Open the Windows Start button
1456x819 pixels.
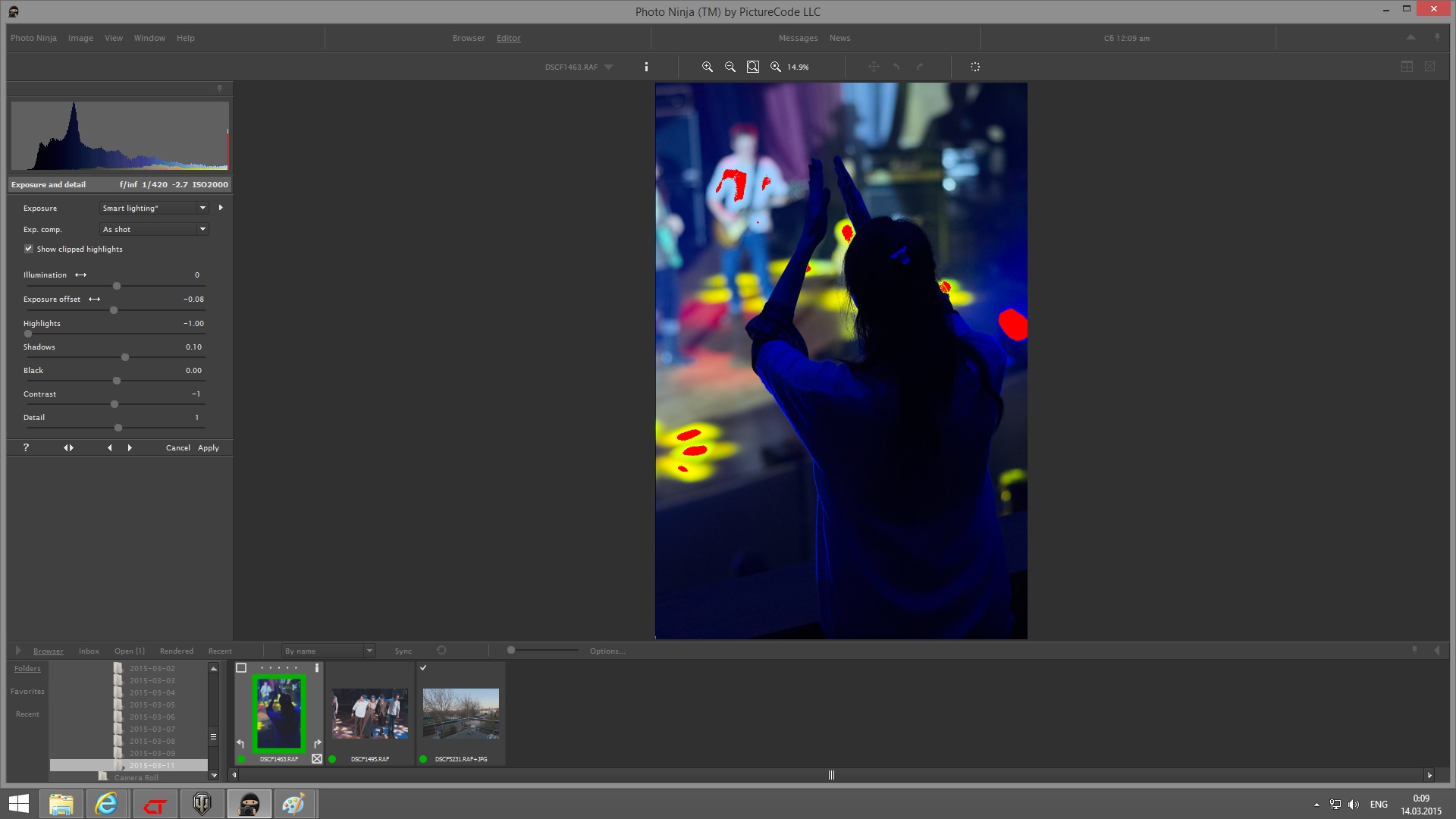click(19, 804)
